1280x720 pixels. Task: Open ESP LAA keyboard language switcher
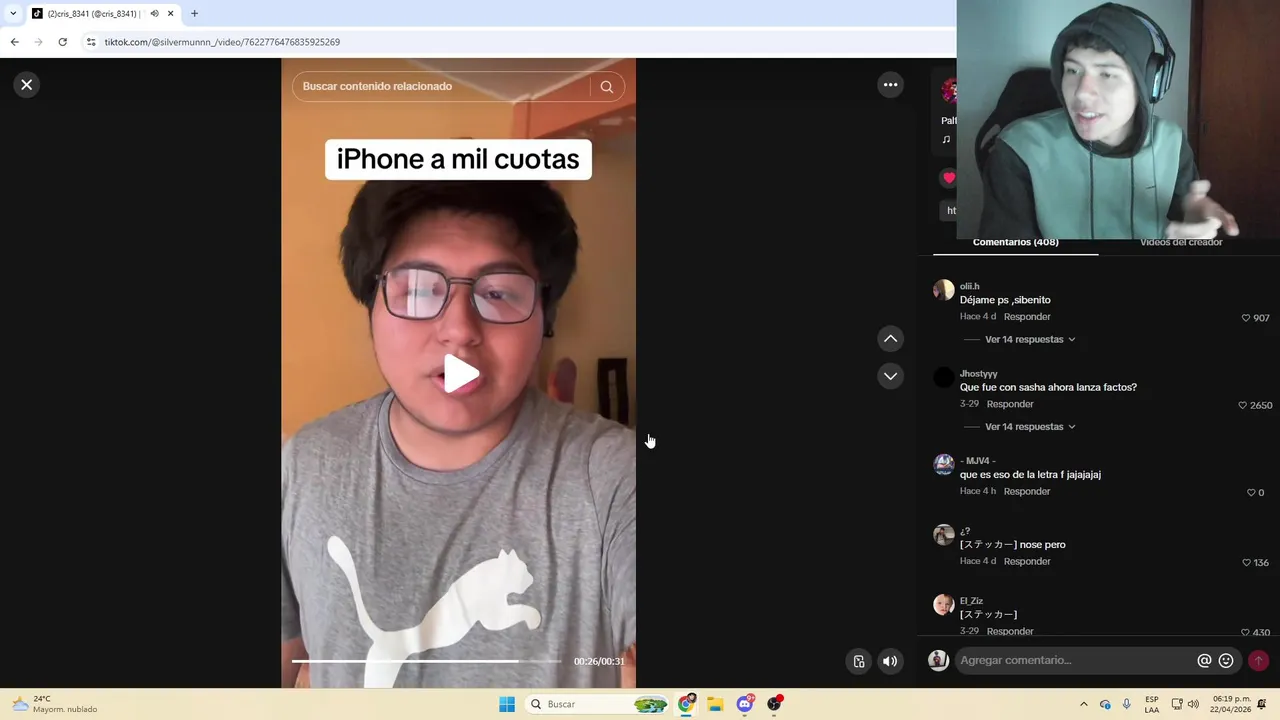click(x=1152, y=704)
